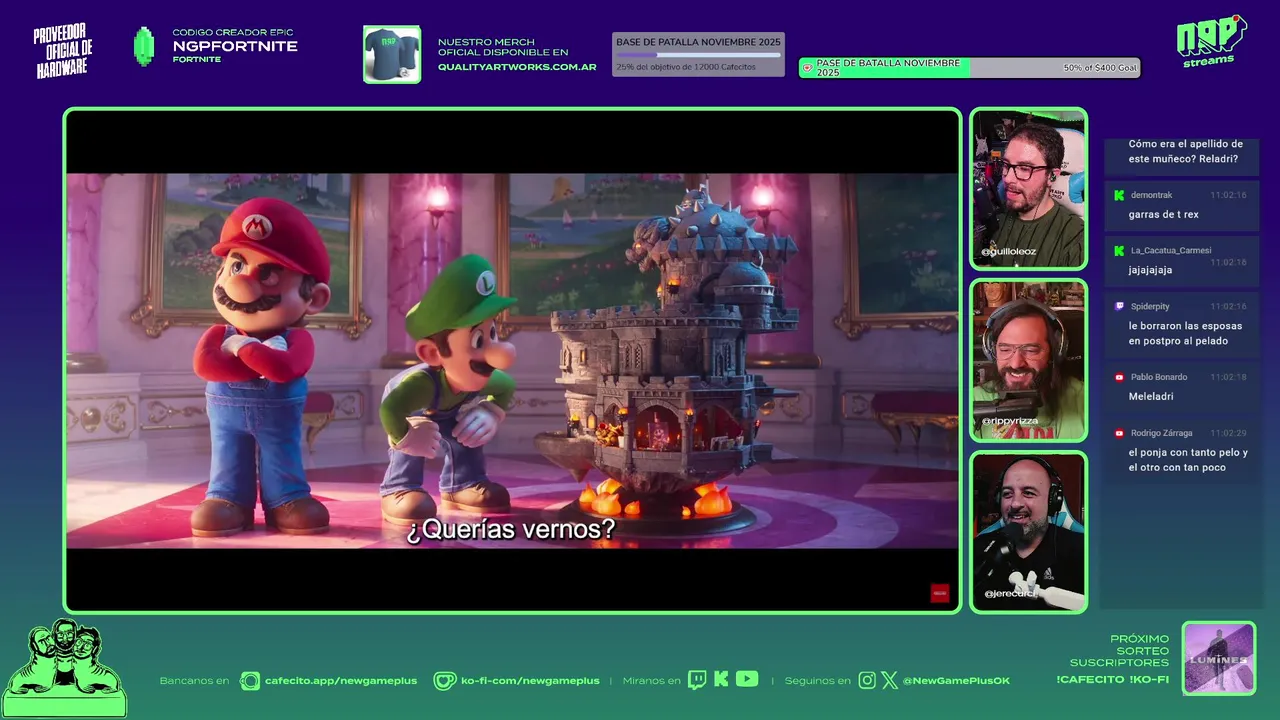1280x720 pixels.
Task: Click the chat message "jajajajaja"
Action: [x=1150, y=270]
